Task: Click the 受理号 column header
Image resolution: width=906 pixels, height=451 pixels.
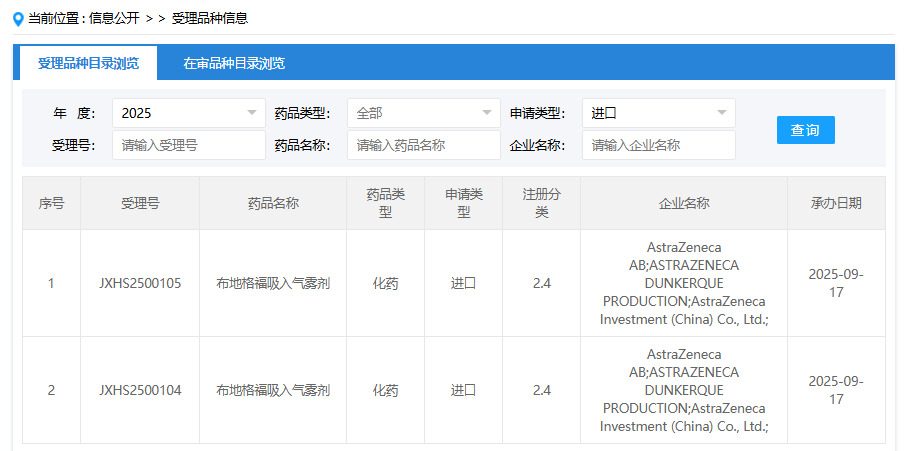Action: 140,203
